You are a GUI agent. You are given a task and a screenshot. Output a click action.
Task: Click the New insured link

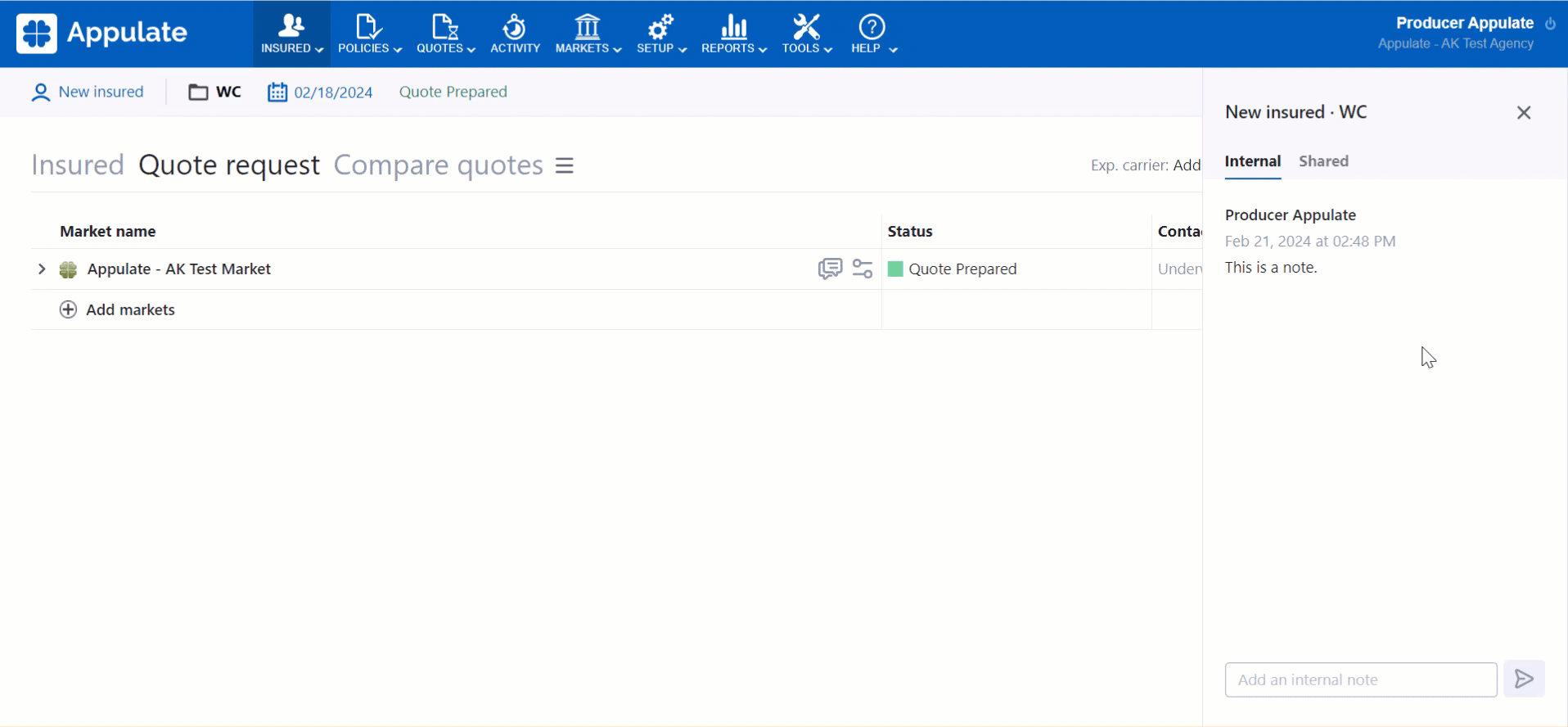(101, 92)
